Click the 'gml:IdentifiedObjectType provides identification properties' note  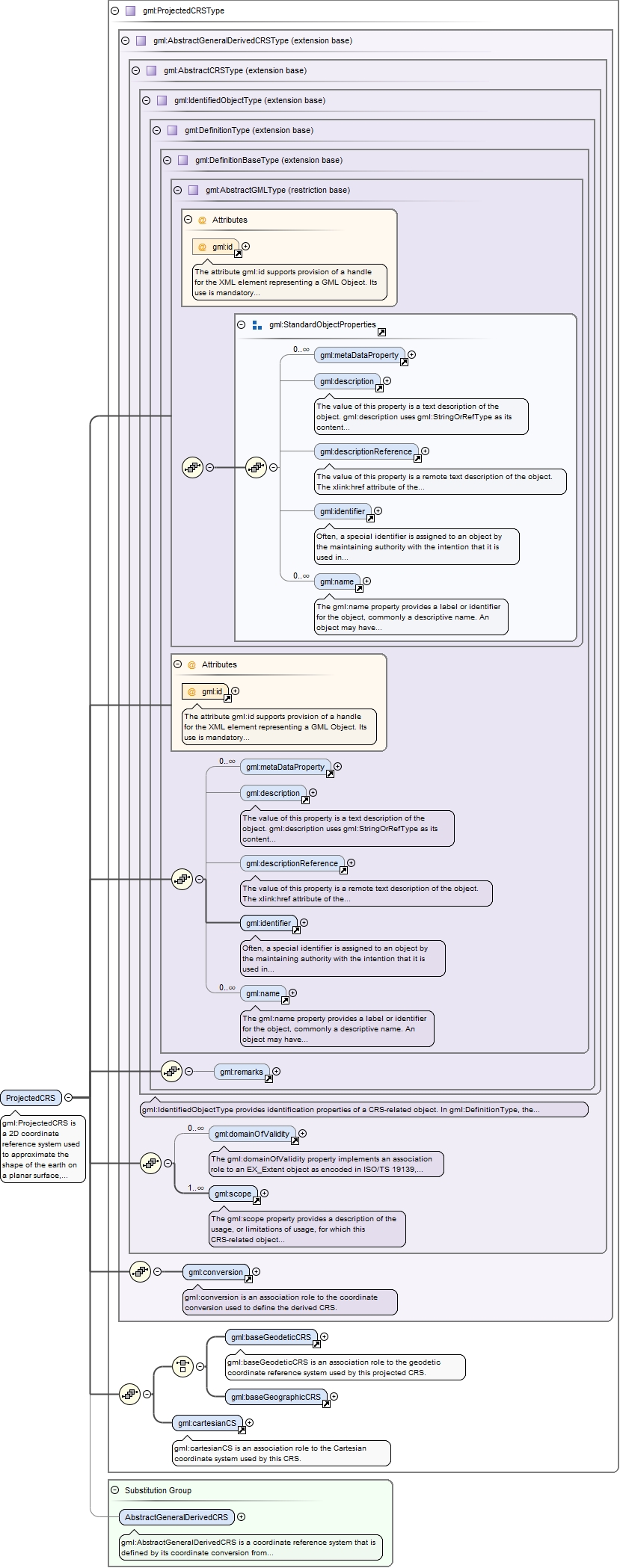(364, 1109)
